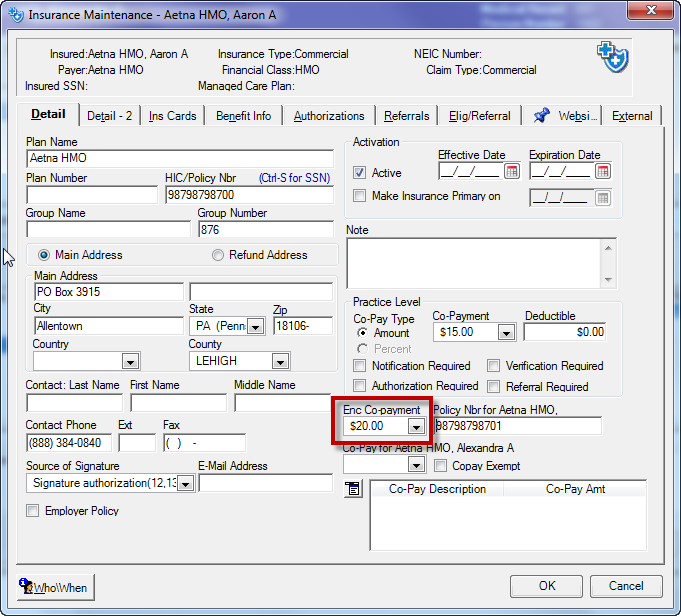Viewport: 681px width, 616px height.
Task: Expand the County dropdown showing LEHIGH
Action: pyautogui.click(x=281, y=361)
